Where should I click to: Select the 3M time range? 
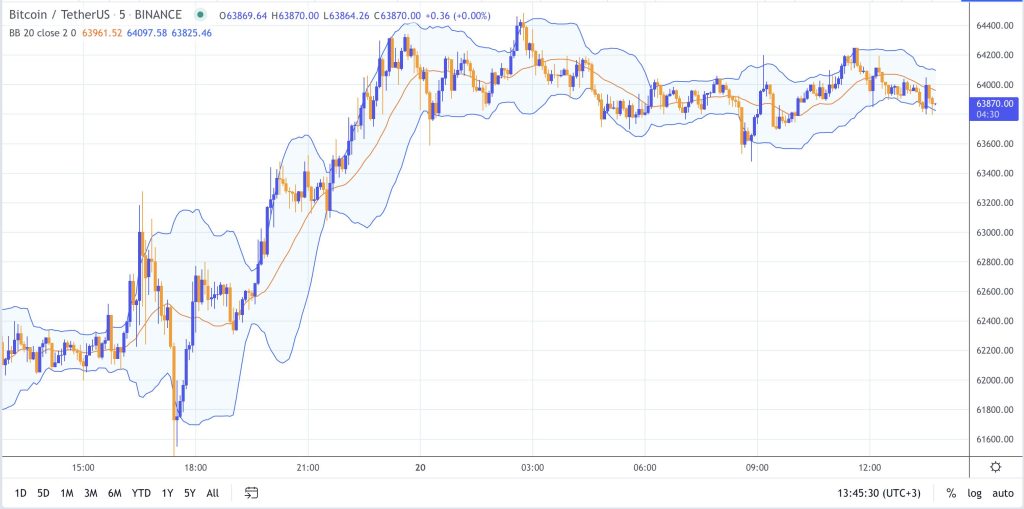90,493
